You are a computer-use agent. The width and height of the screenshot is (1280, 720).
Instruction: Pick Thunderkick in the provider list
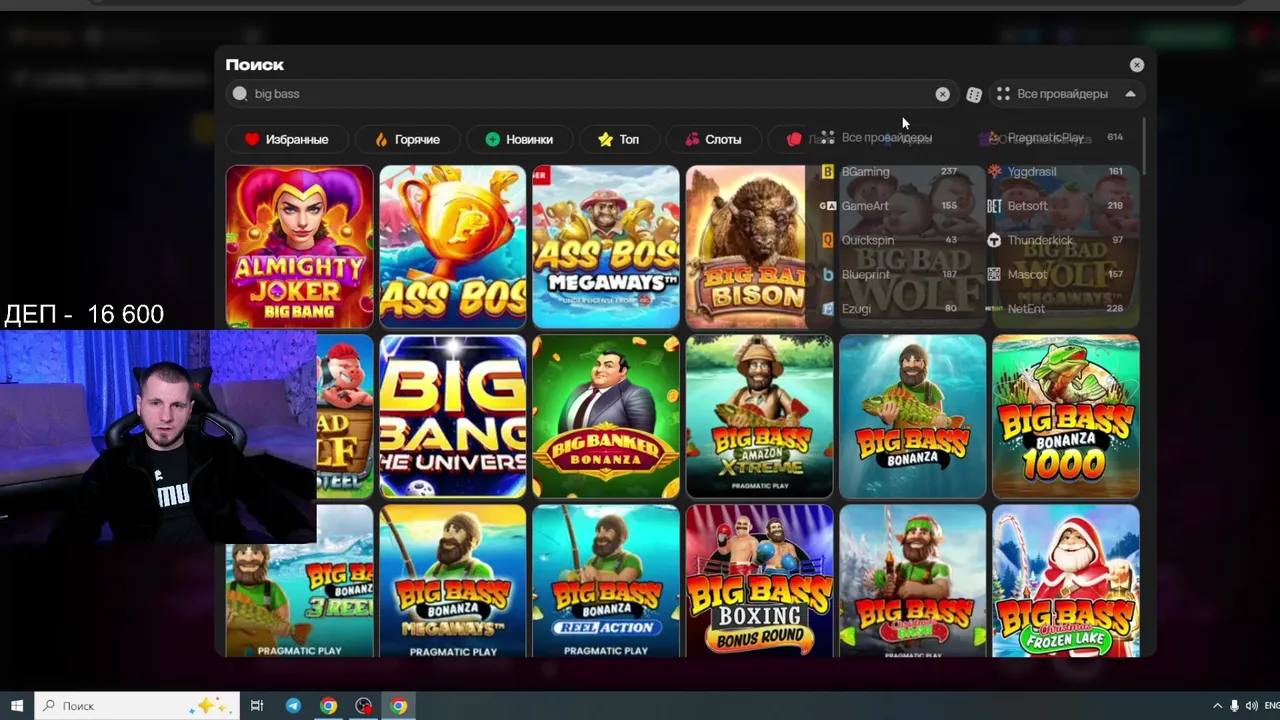(1057, 240)
